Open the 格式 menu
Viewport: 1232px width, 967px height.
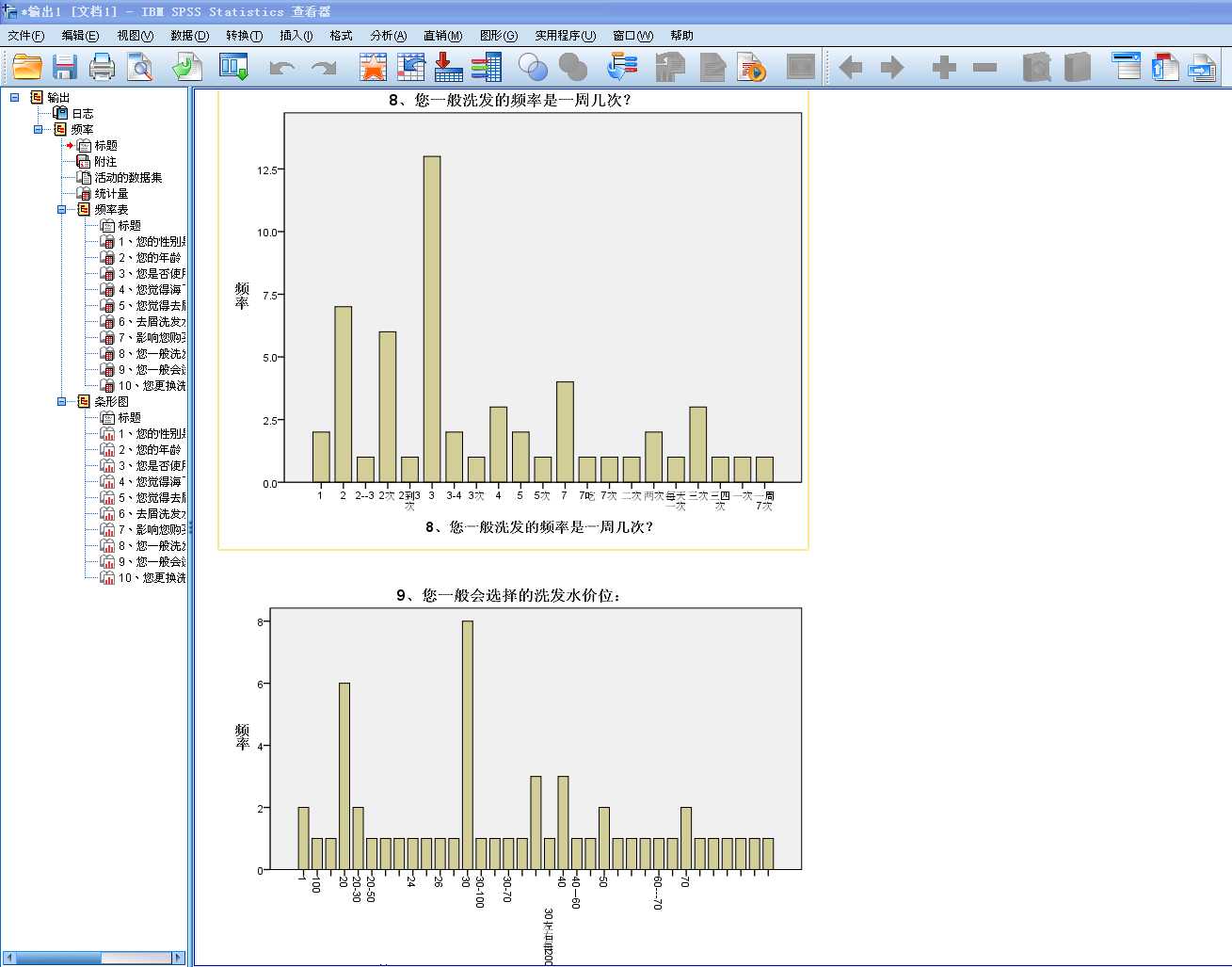tap(341, 36)
